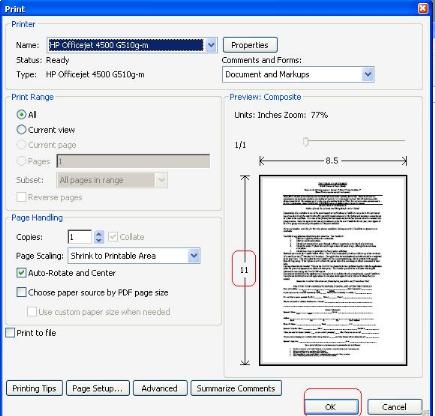Decrease copies with the down arrow

[x=99, y=240]
